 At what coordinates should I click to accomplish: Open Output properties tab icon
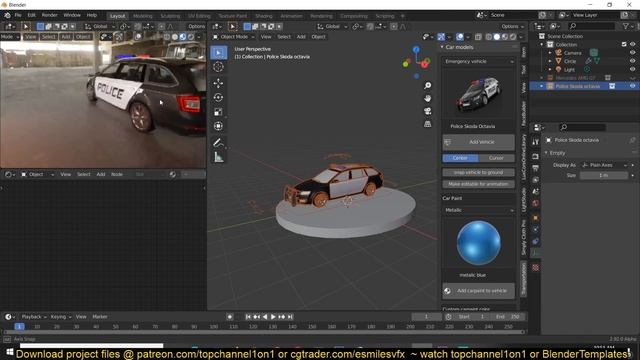tap(536, 168)
